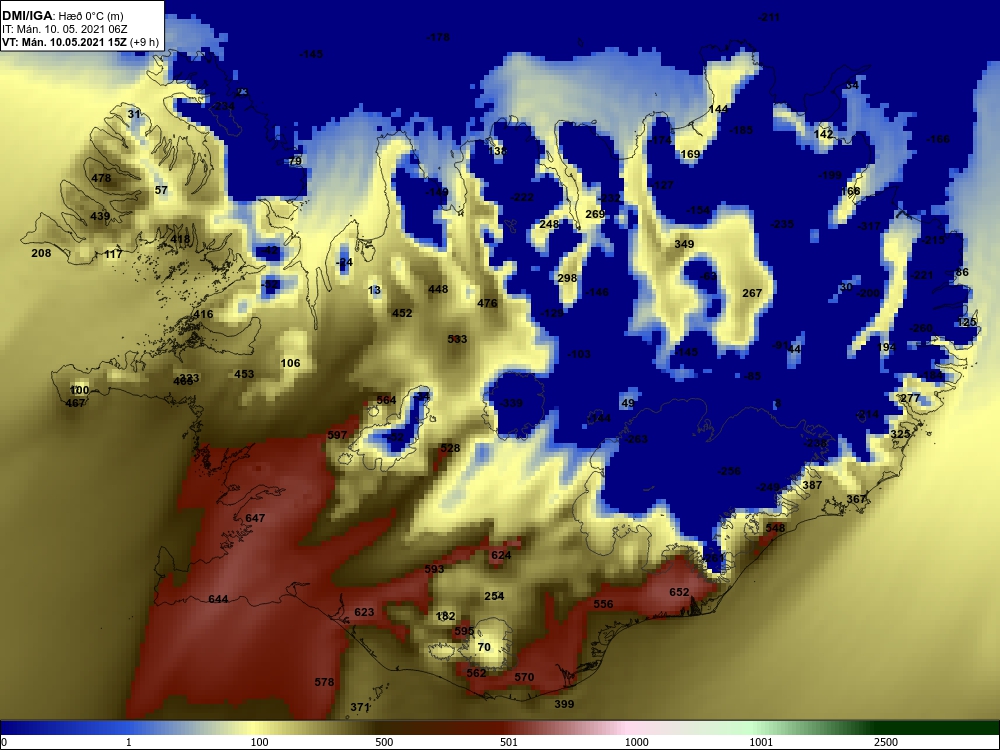Click the 644 map value
Image resolution: width=1000 pixels, height=750 pixels.
(218, 599)
